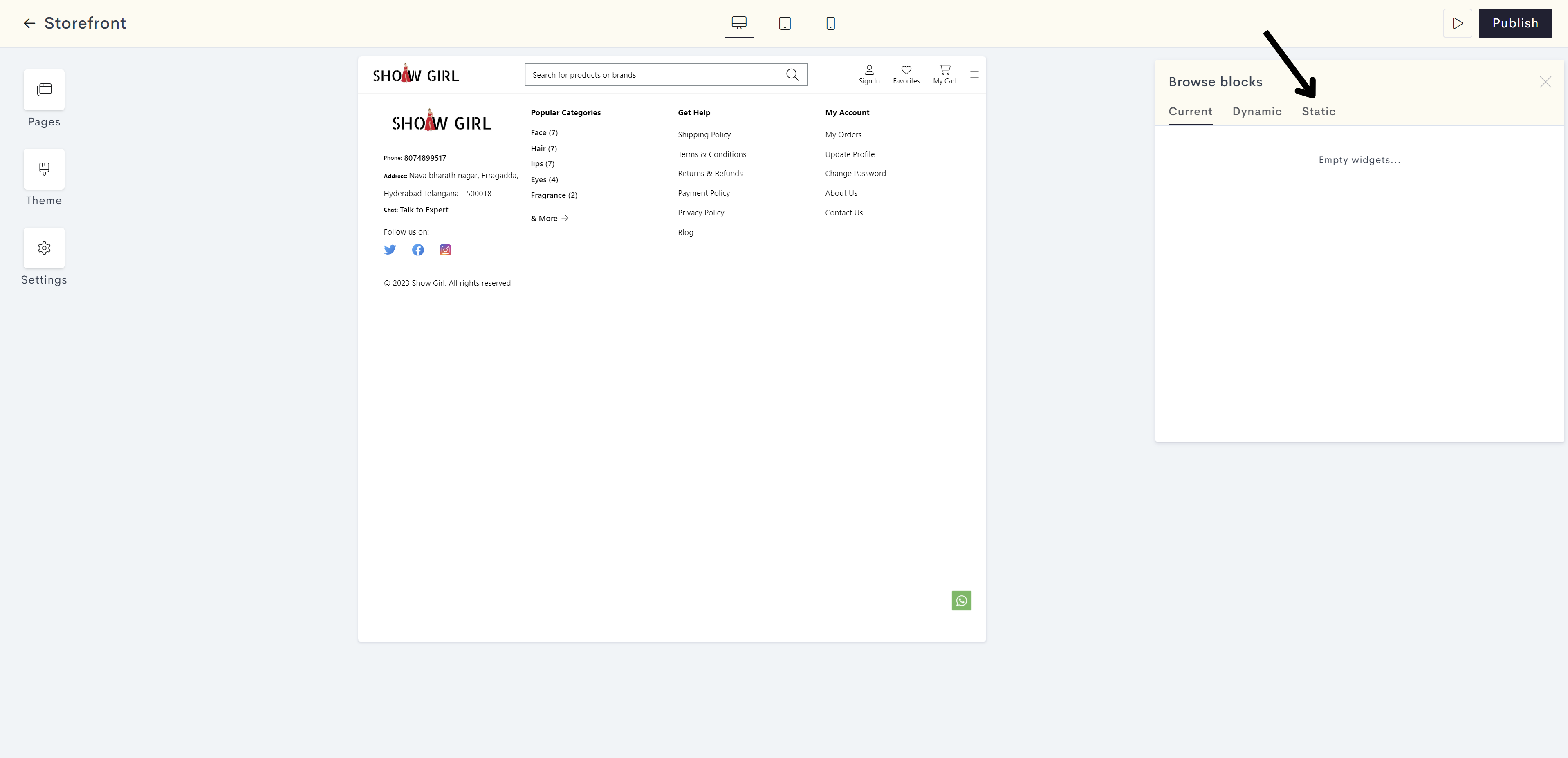Open the Settings panel

(44, 248)
